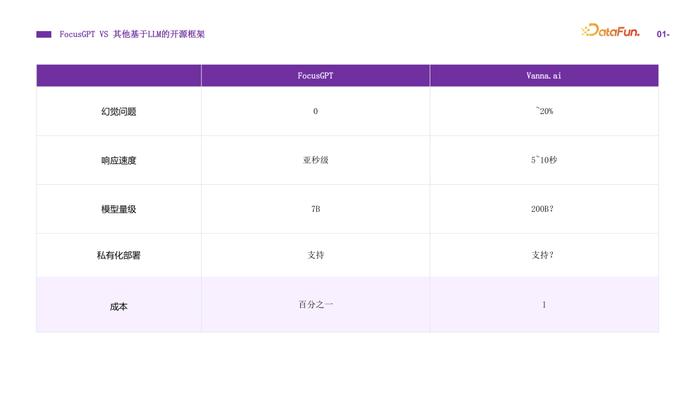The height and width of the screenshot is (394, 700).
Task: Click the 亚秒级 response speed cell
Action: coord(316,160)
